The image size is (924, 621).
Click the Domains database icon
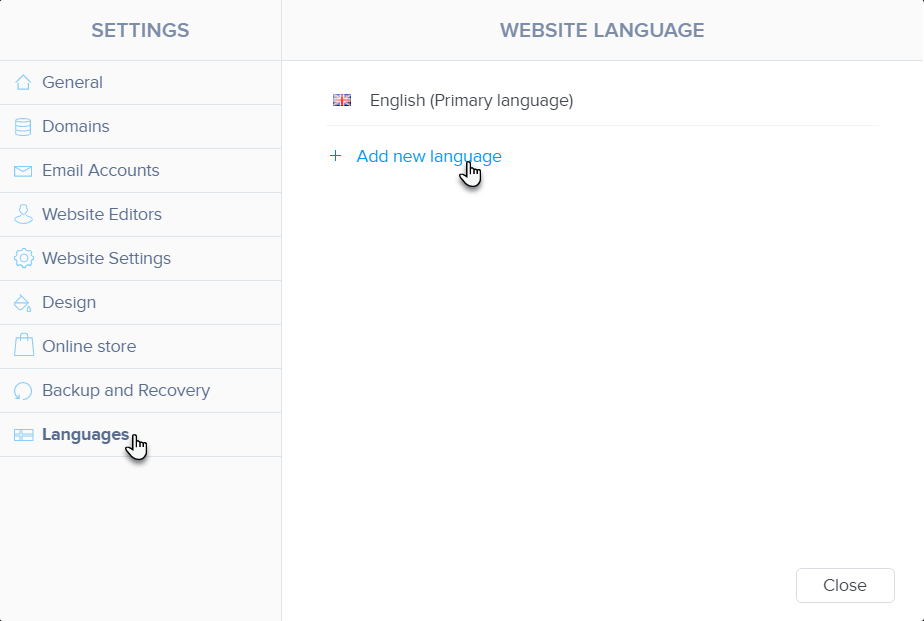23,127
